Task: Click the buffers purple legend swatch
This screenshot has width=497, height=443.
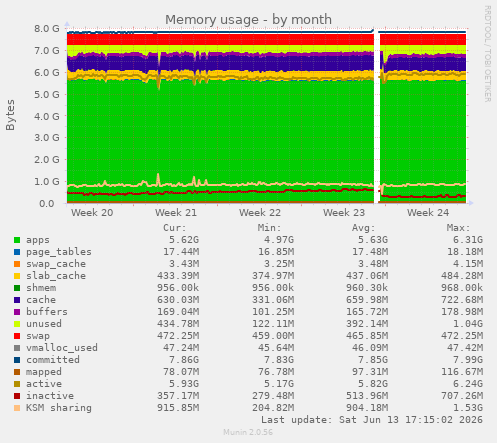Action: 17,312
